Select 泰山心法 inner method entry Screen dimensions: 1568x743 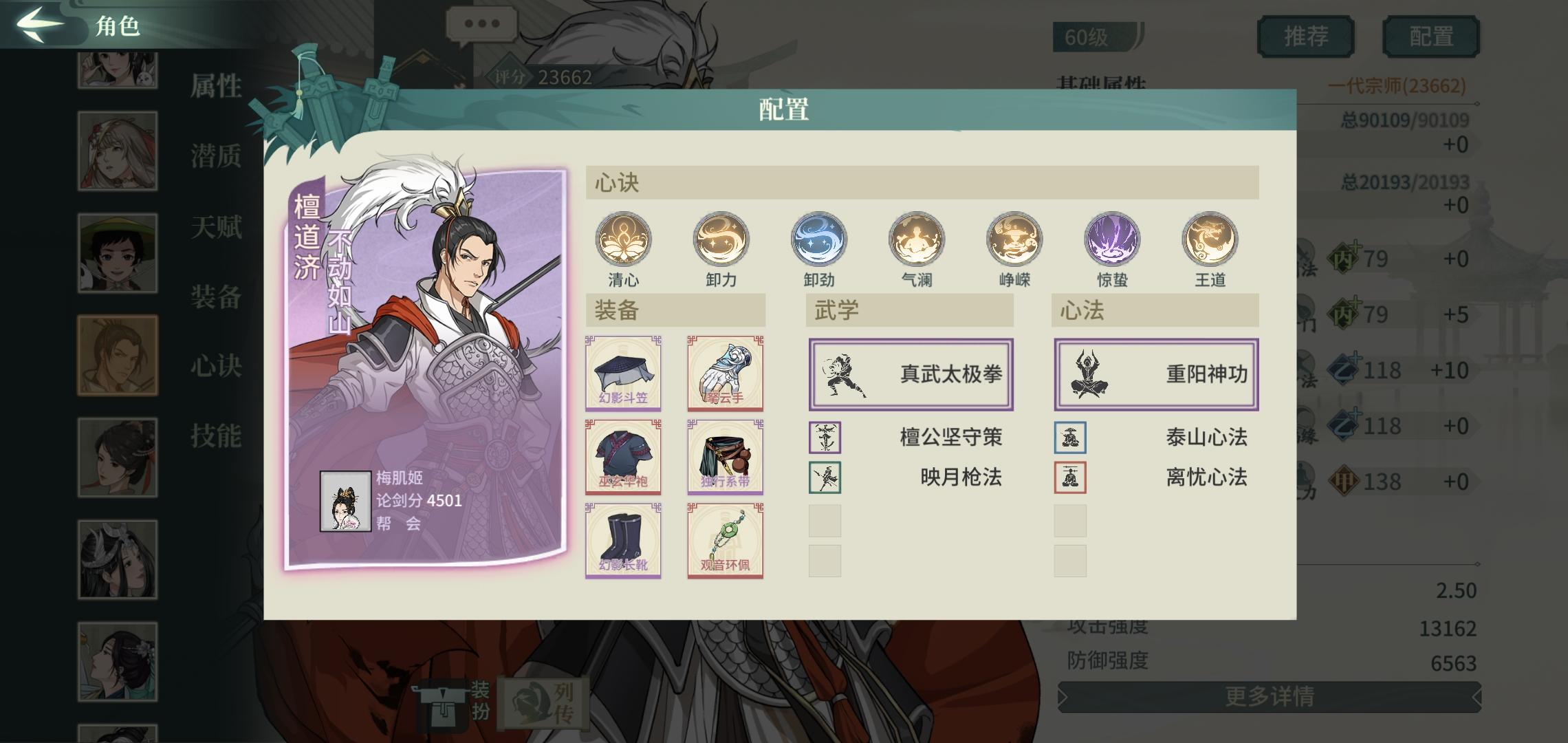click(x=1152, y=438)
